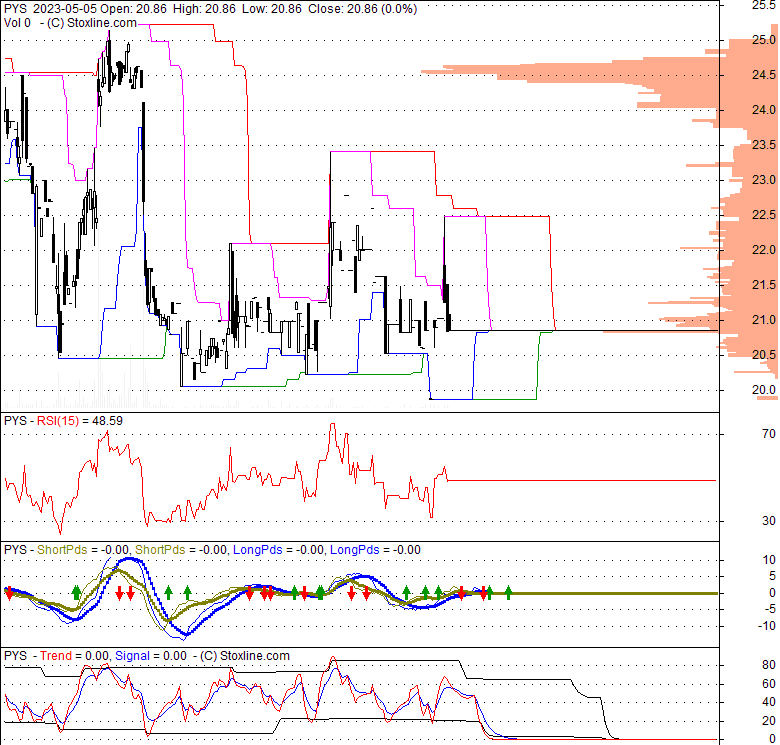
Task: Click the 20 label on bottom panel axis
Action: (x=769, y=721)
